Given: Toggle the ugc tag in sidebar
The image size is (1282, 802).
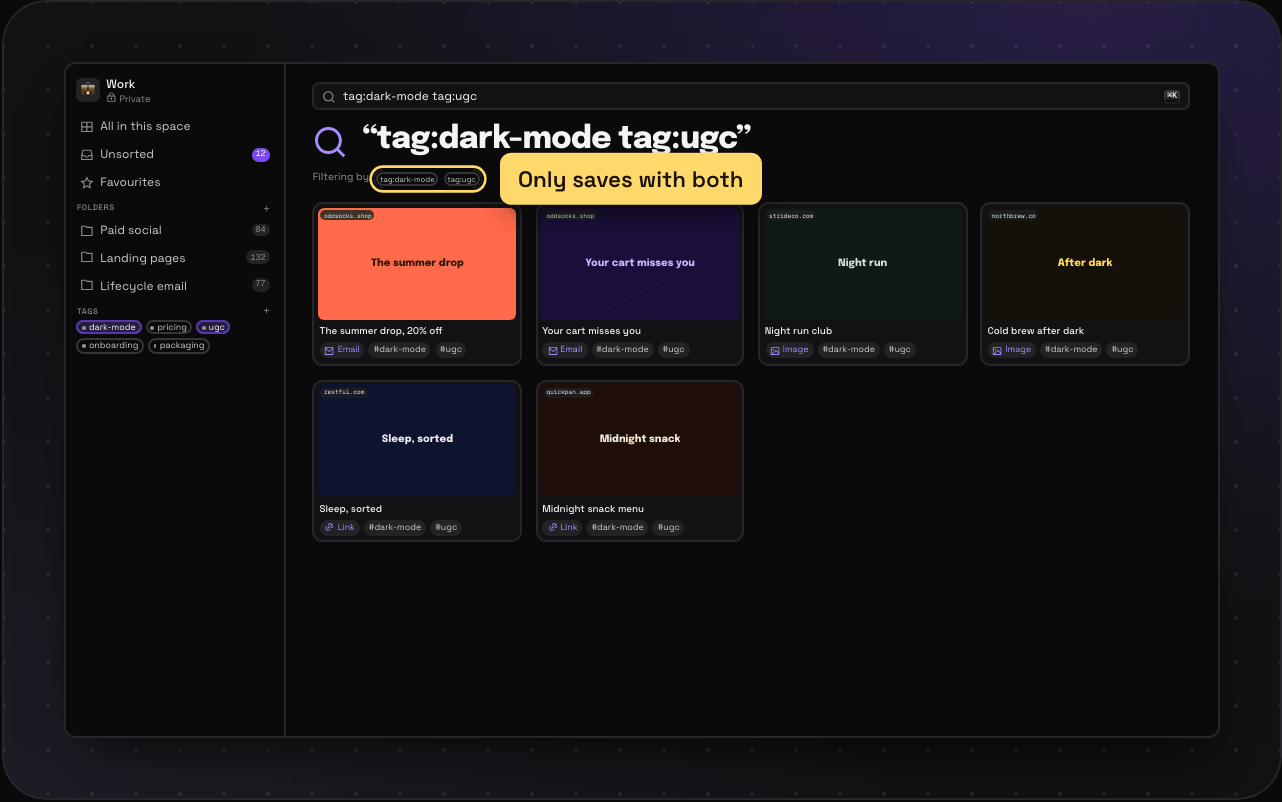Looking at the screenshot, I should (x=213, y=328).
